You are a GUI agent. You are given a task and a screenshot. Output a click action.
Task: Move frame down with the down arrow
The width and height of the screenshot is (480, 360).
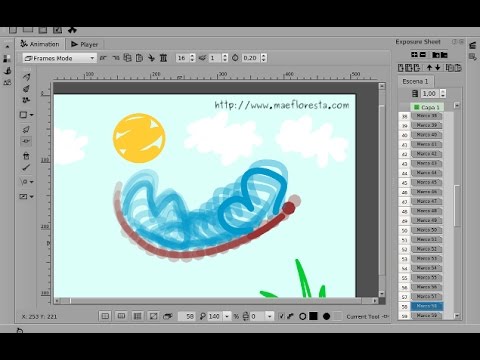pos(438,68)
